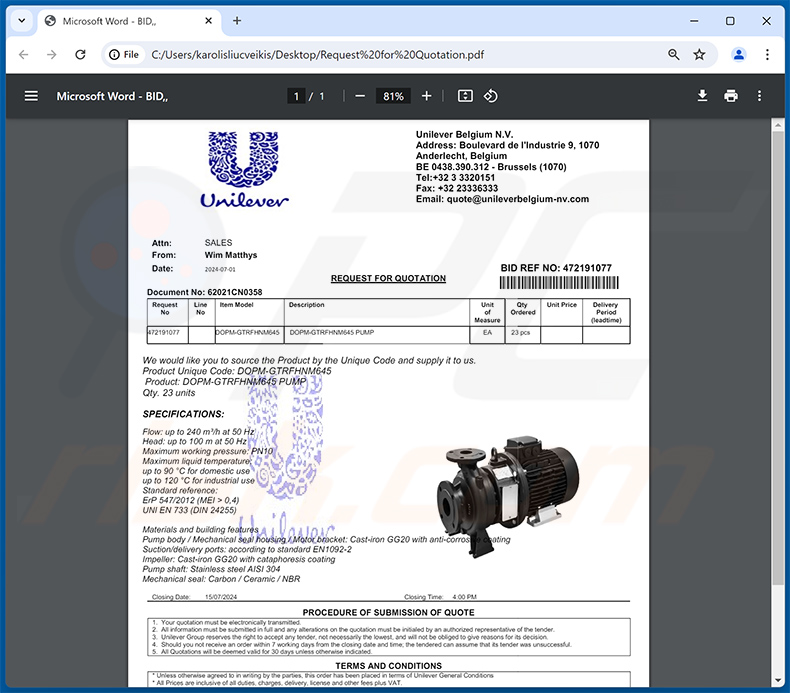Expand the tab search dropdown arrow
Viewport: 790px width, 693px height.
(23, 21)
